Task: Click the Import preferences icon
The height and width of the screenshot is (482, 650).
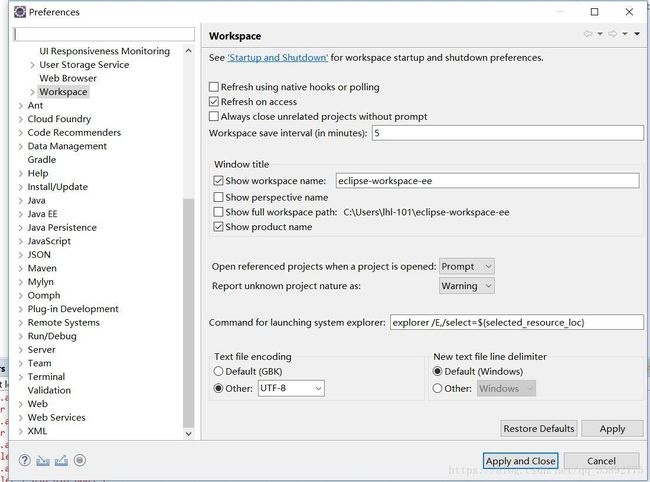Action: pyautogui.click(x=43, y=460)
